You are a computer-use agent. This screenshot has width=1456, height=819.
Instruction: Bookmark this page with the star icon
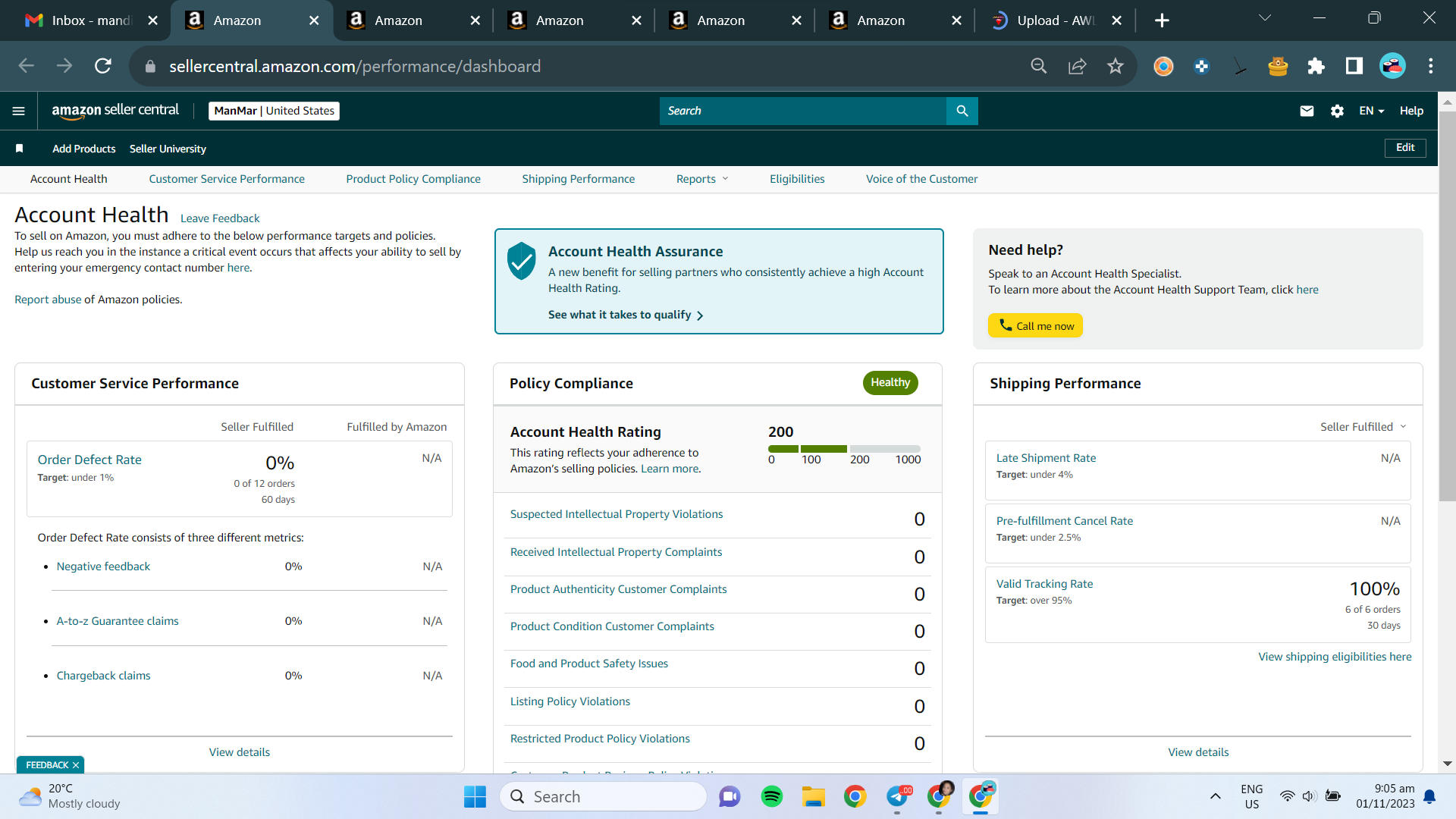tap(1116, 66)
